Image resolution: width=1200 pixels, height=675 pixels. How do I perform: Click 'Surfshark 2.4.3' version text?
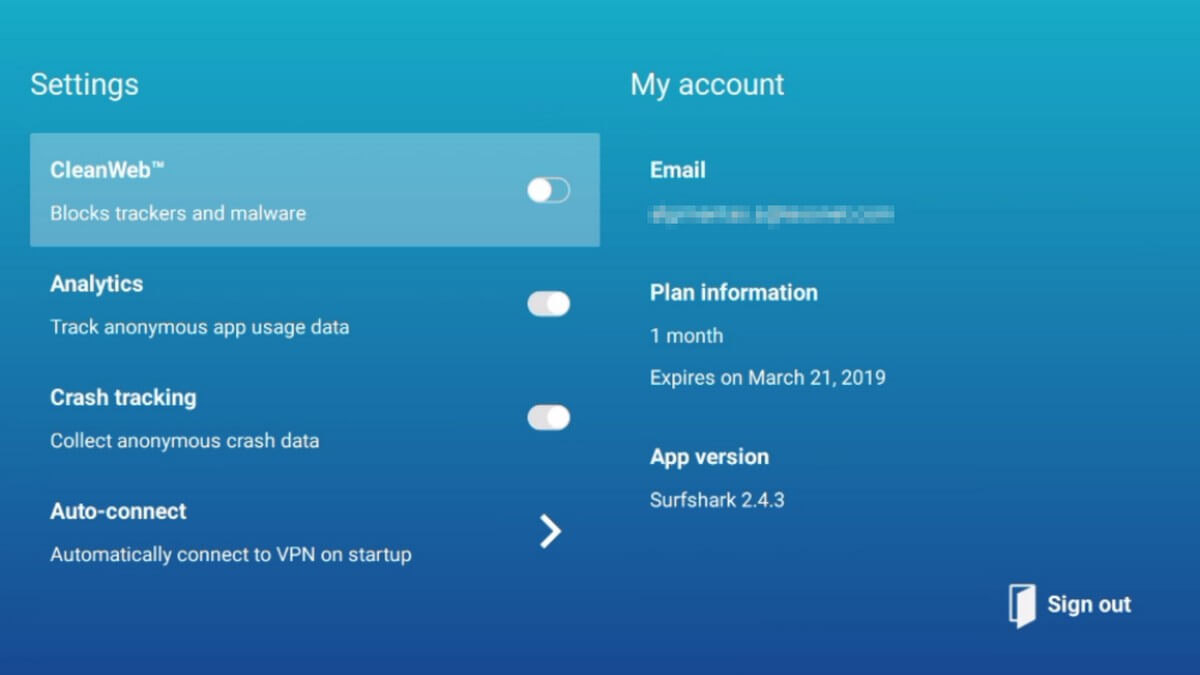[717, 500]
